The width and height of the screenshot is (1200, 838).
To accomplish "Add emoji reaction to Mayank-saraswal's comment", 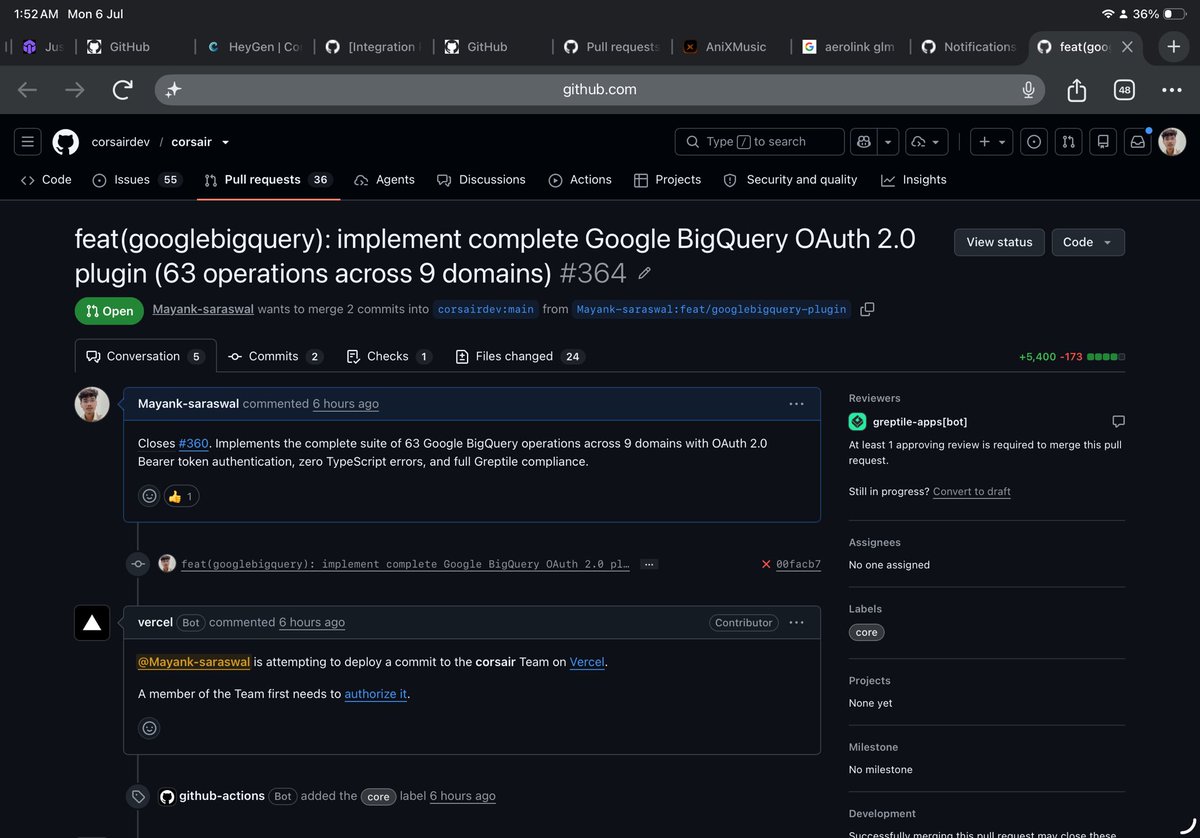I will [x=149, y=496].
